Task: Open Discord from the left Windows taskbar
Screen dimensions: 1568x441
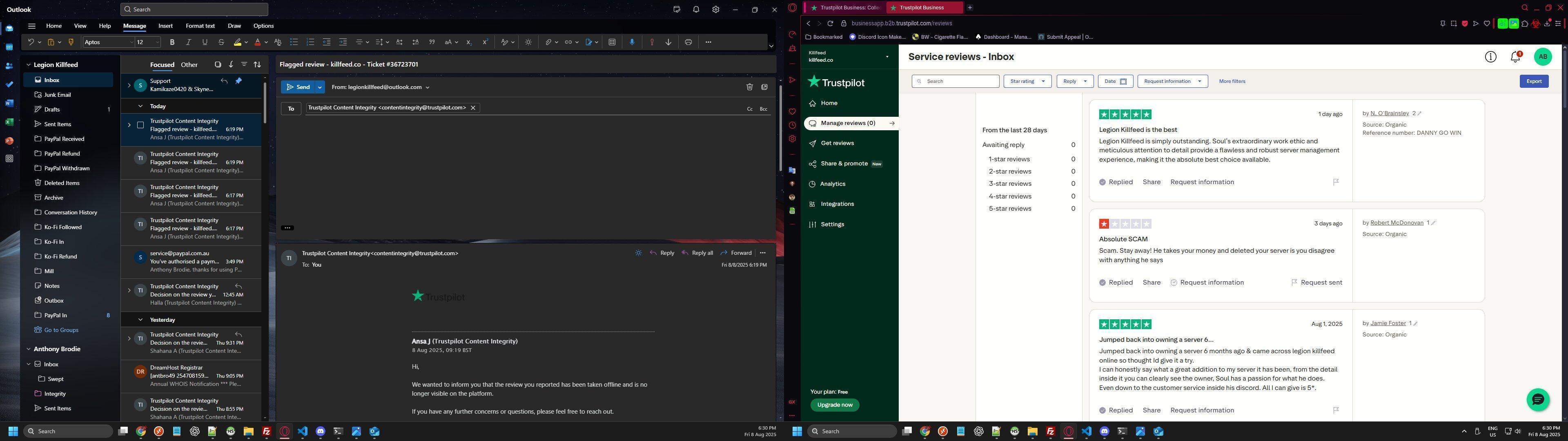Action: 320,431
